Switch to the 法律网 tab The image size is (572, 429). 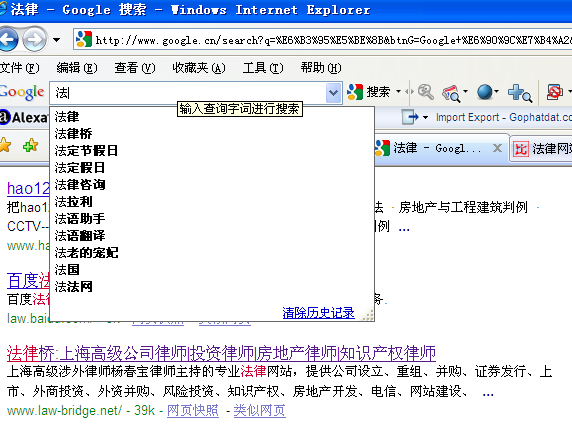pyautogui.click(x=541, y=149)
